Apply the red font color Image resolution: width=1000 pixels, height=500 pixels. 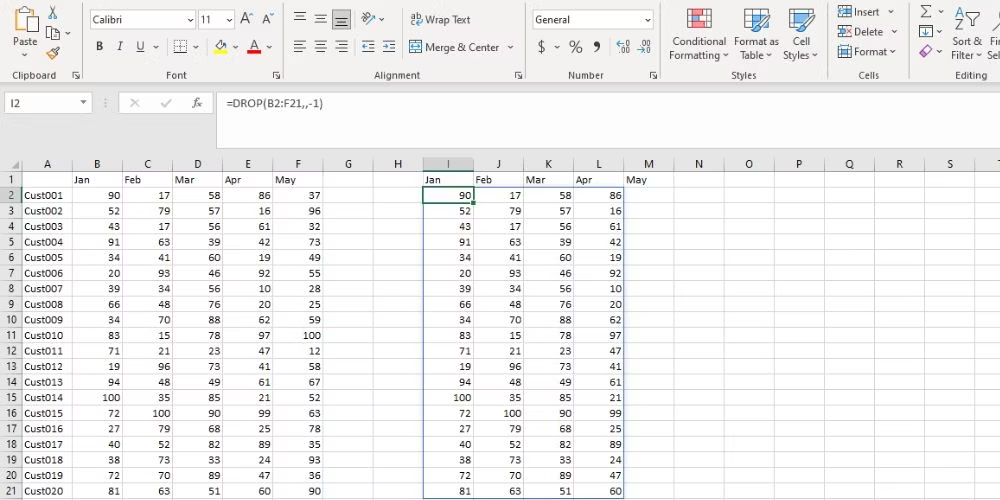pyautogui.click(x=254, y=47)
